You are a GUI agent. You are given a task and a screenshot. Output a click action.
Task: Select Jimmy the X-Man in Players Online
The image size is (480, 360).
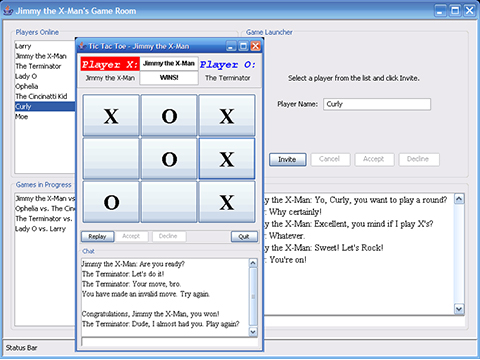coord(45,56)
